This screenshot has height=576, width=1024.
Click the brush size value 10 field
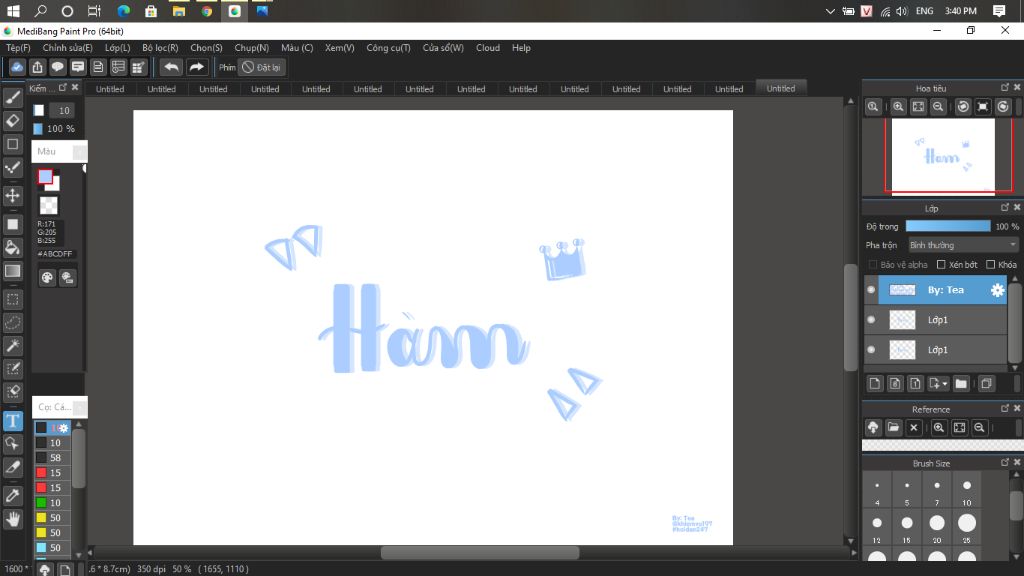tap(63, 110)
